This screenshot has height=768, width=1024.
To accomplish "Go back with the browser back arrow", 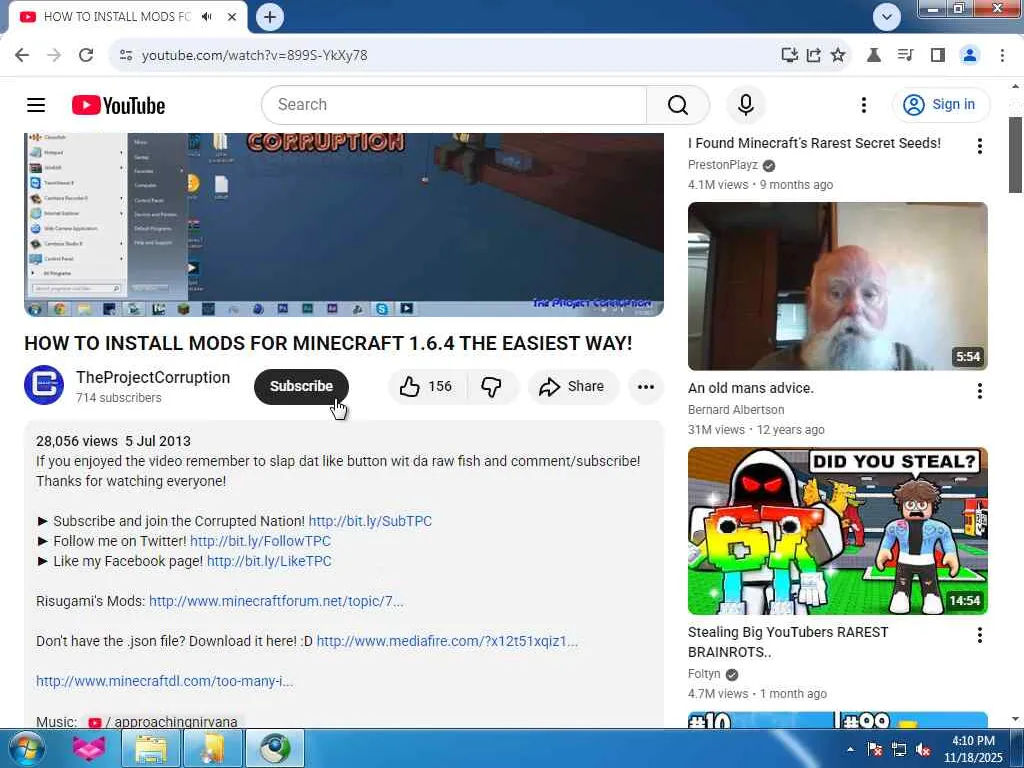I will [22, 55].
